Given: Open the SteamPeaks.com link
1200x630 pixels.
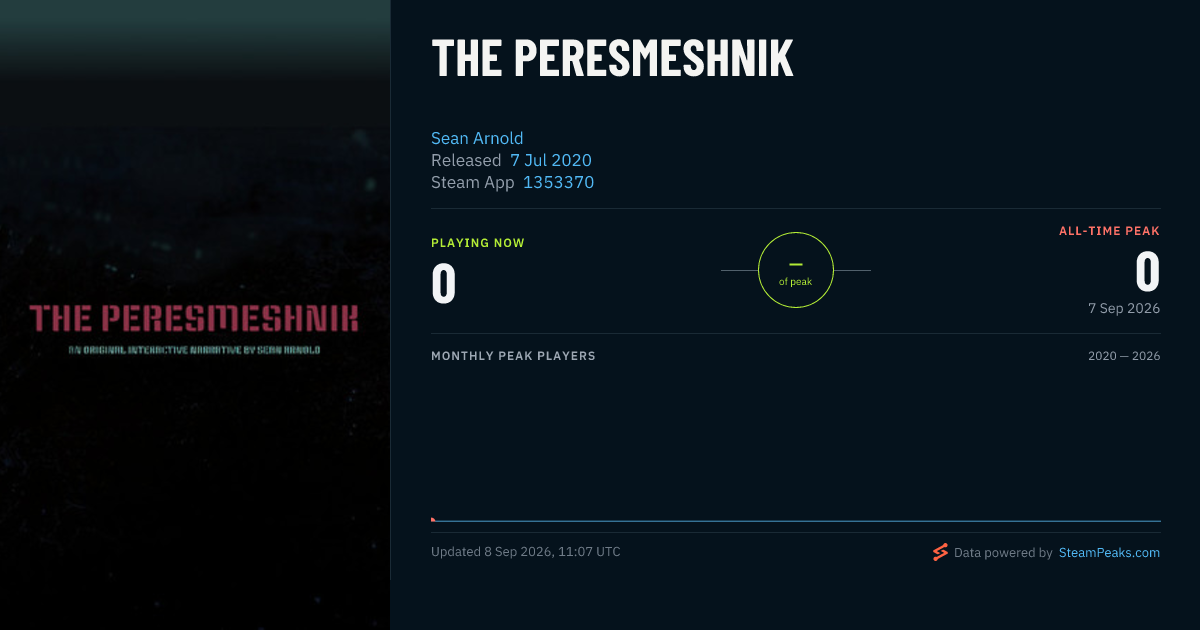Looking at the screenshot, I should tap(1109, 552).
